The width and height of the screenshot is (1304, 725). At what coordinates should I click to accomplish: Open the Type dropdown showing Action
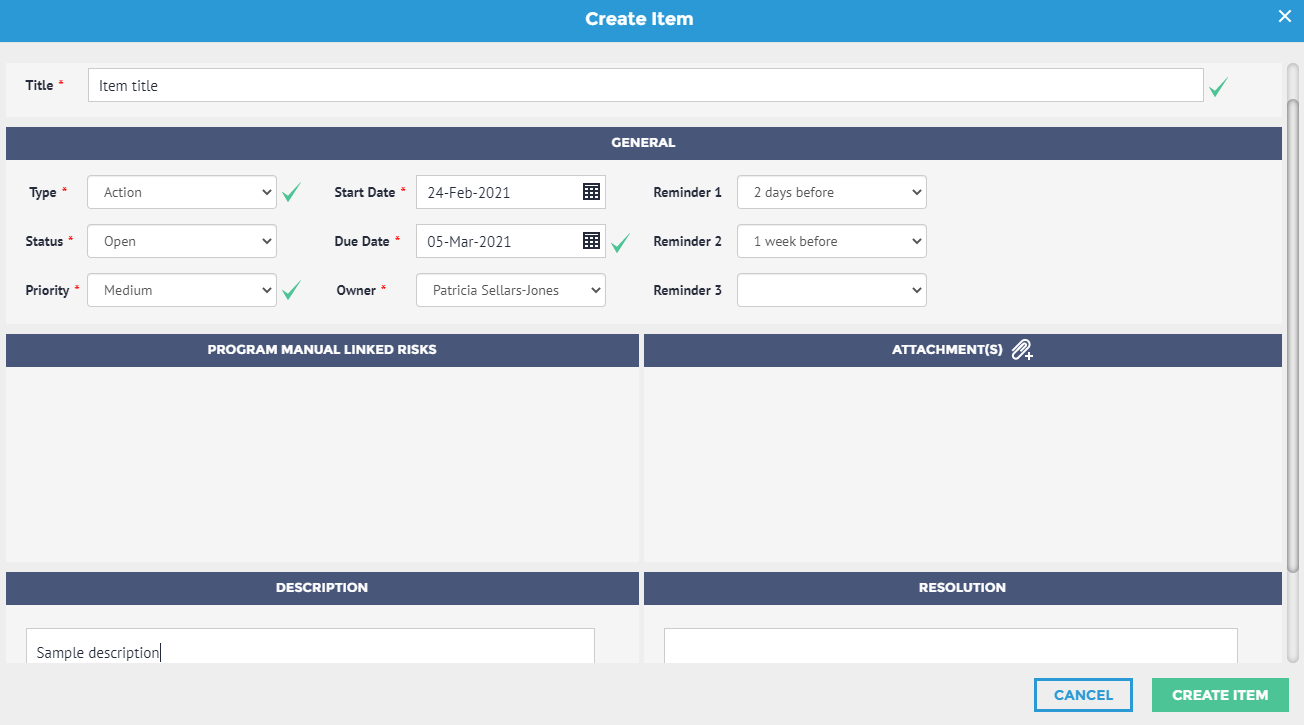[182, 192]
